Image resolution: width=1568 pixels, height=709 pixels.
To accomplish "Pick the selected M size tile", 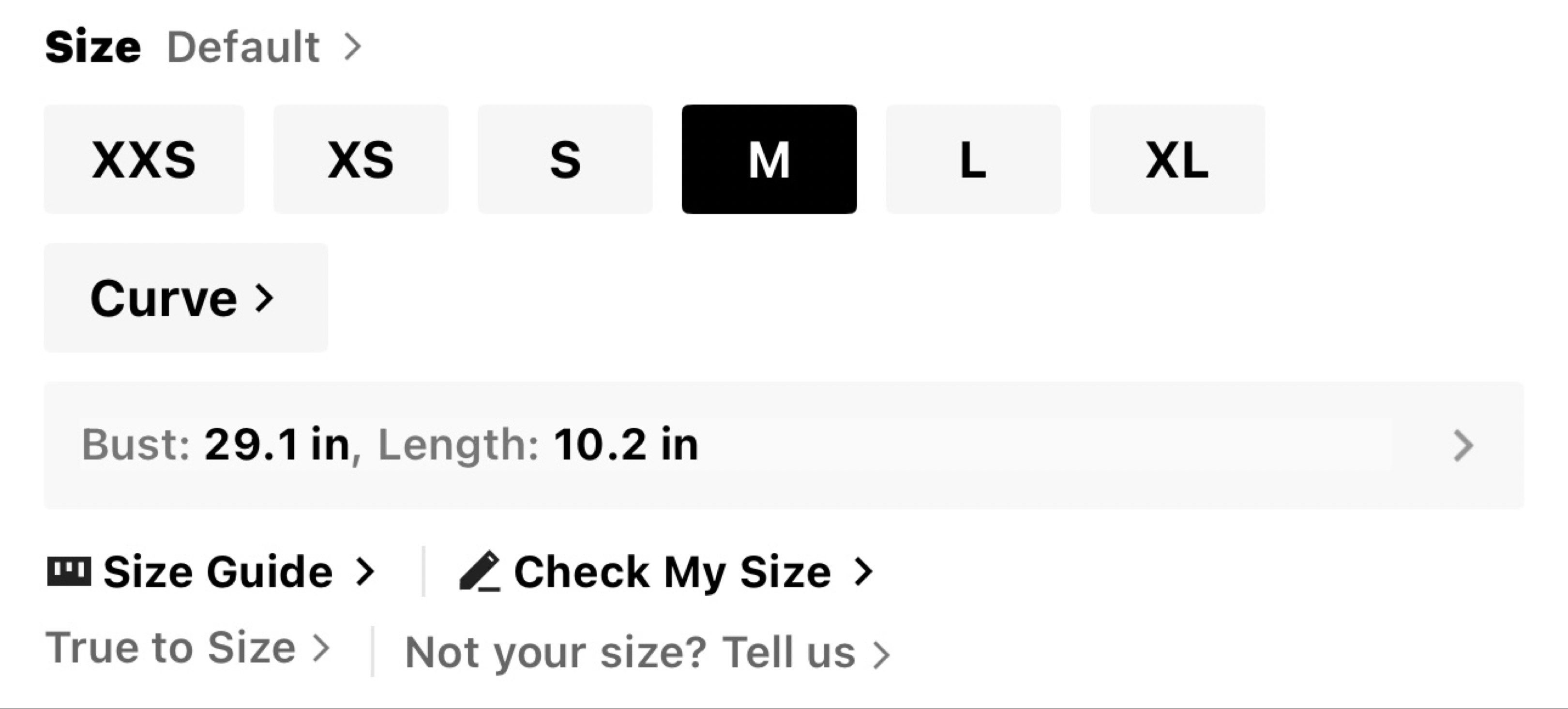I will [769, 159].
